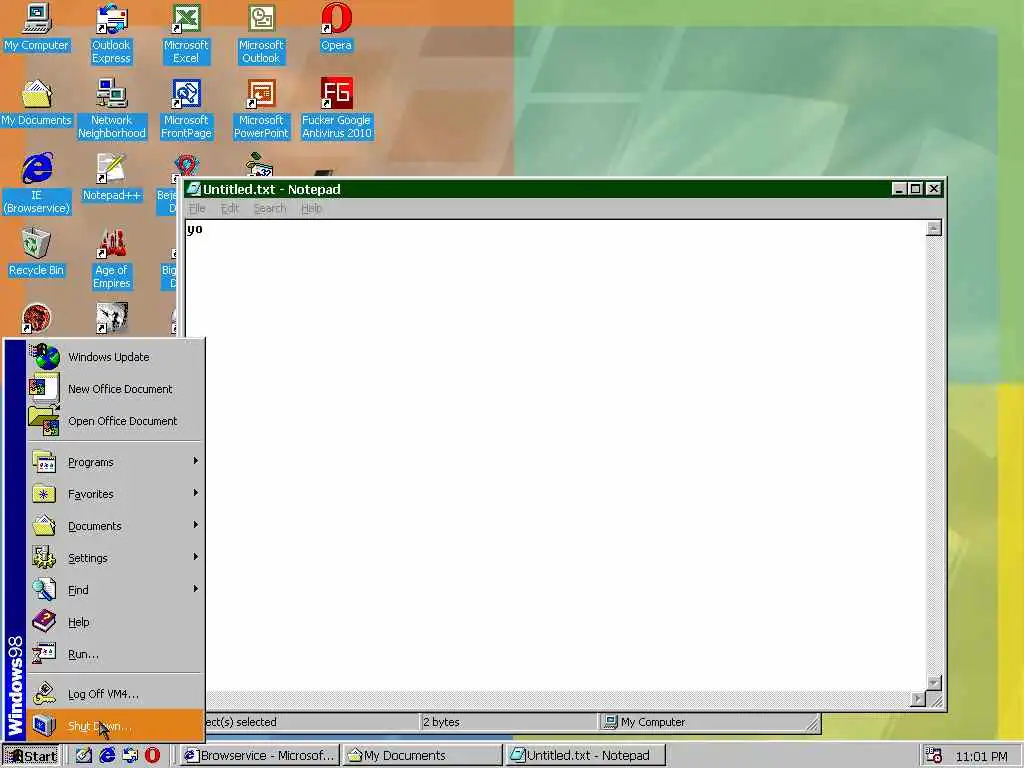Click the '2 bytes' status bar text
The height and width of the screenshot is (768, 1024).
441,722
